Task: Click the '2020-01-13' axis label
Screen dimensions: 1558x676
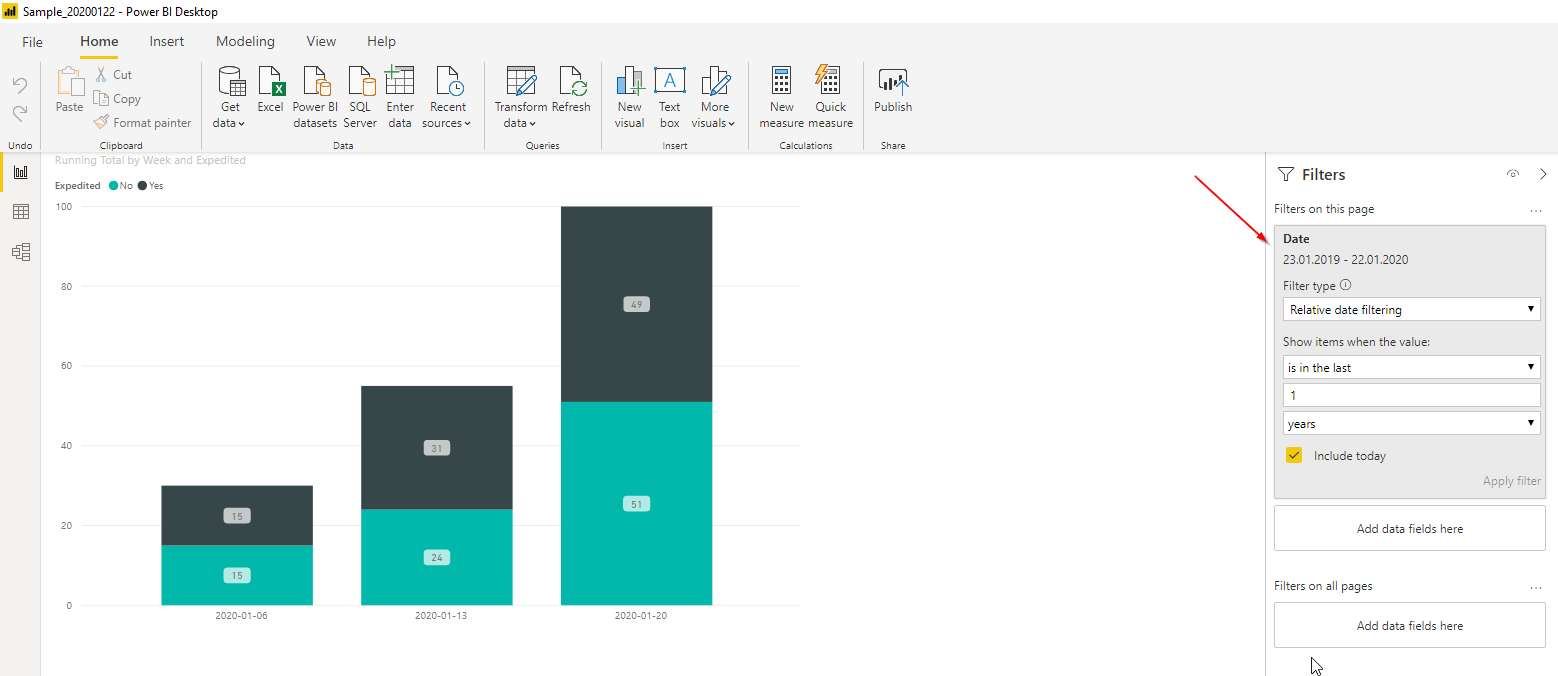Action: point(440,616)
